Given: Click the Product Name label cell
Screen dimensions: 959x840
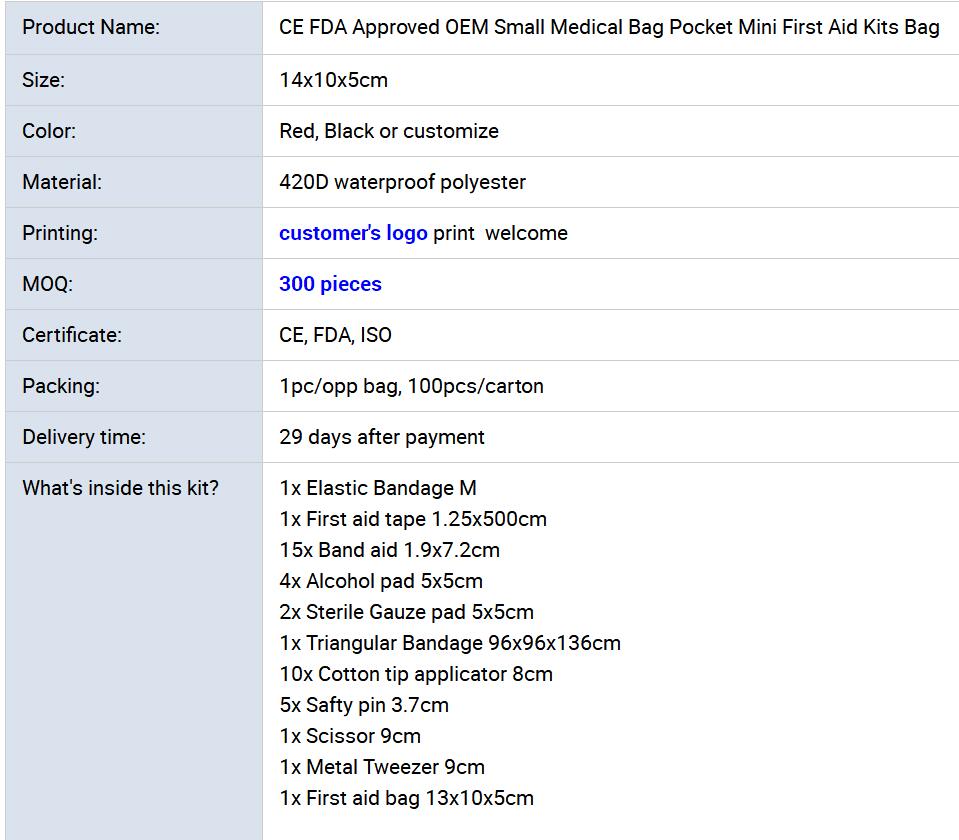Looking at the screenshot, I should coord(91,27).
